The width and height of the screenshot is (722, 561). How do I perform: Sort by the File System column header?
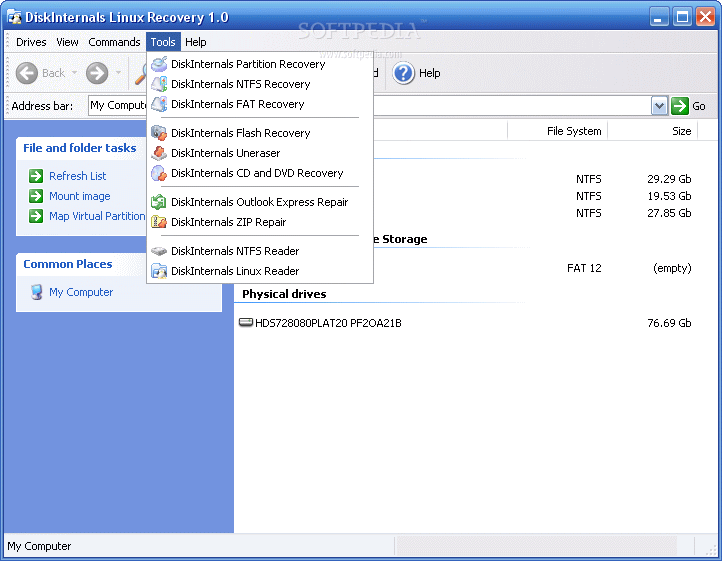click(558, 131)
